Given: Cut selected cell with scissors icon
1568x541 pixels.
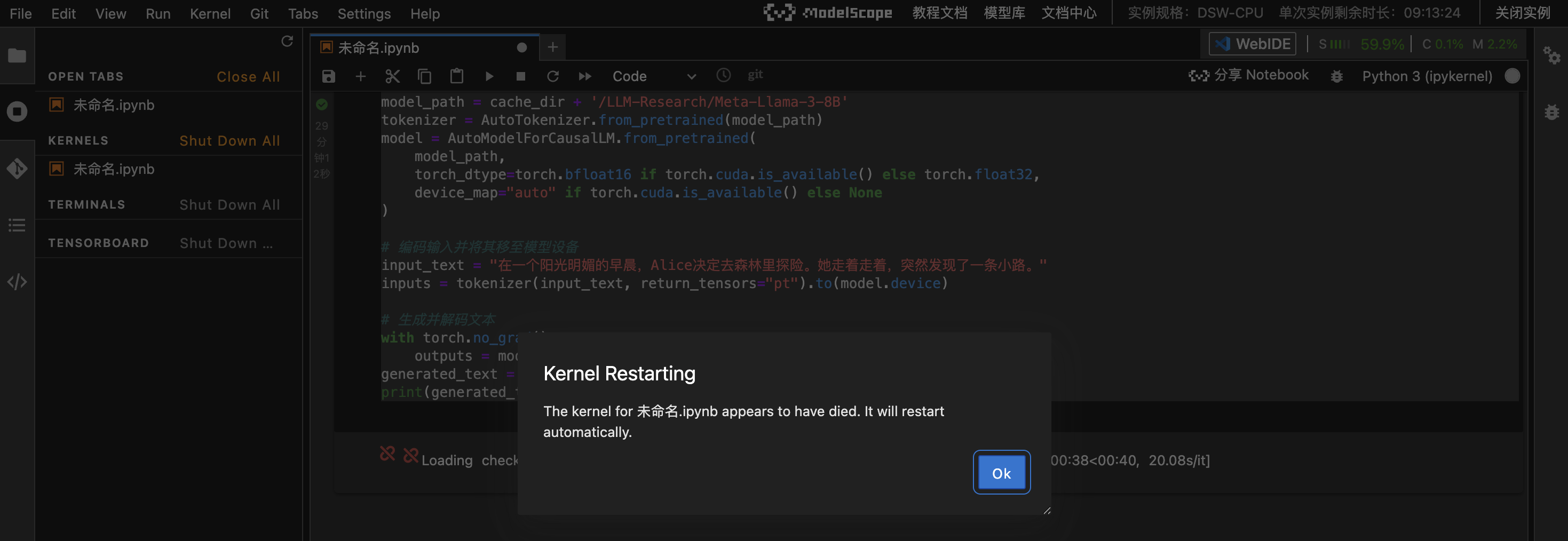Looking at the screenshot, I should 393,76.
